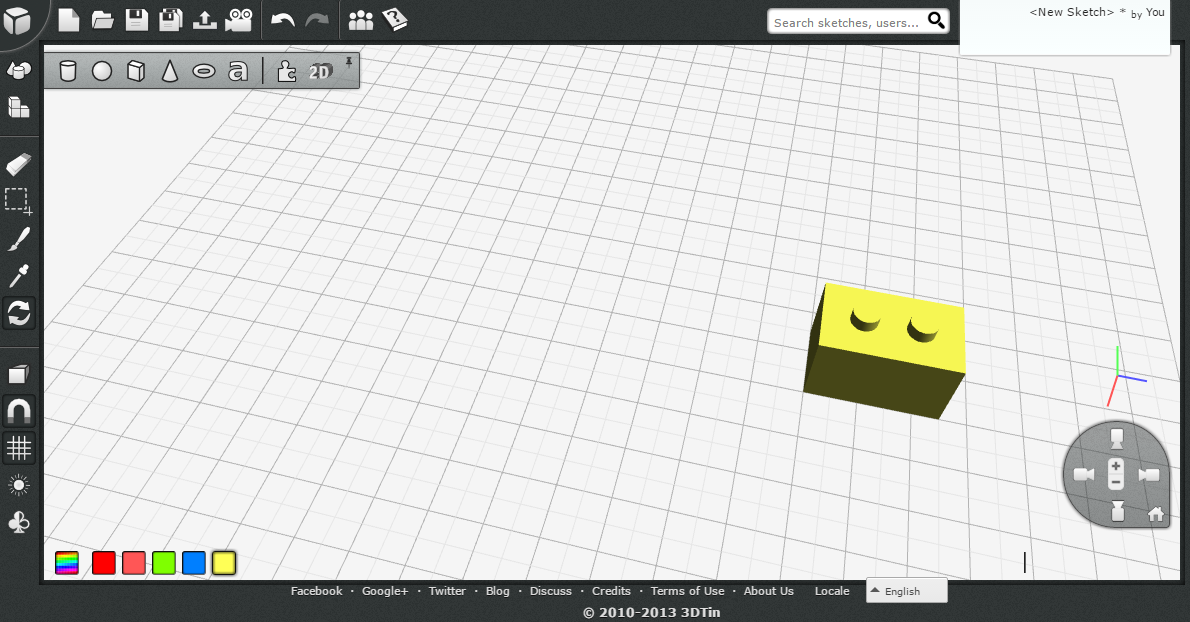Click the Save As floppy icon

pyautogui.click(x=171, y=20)
